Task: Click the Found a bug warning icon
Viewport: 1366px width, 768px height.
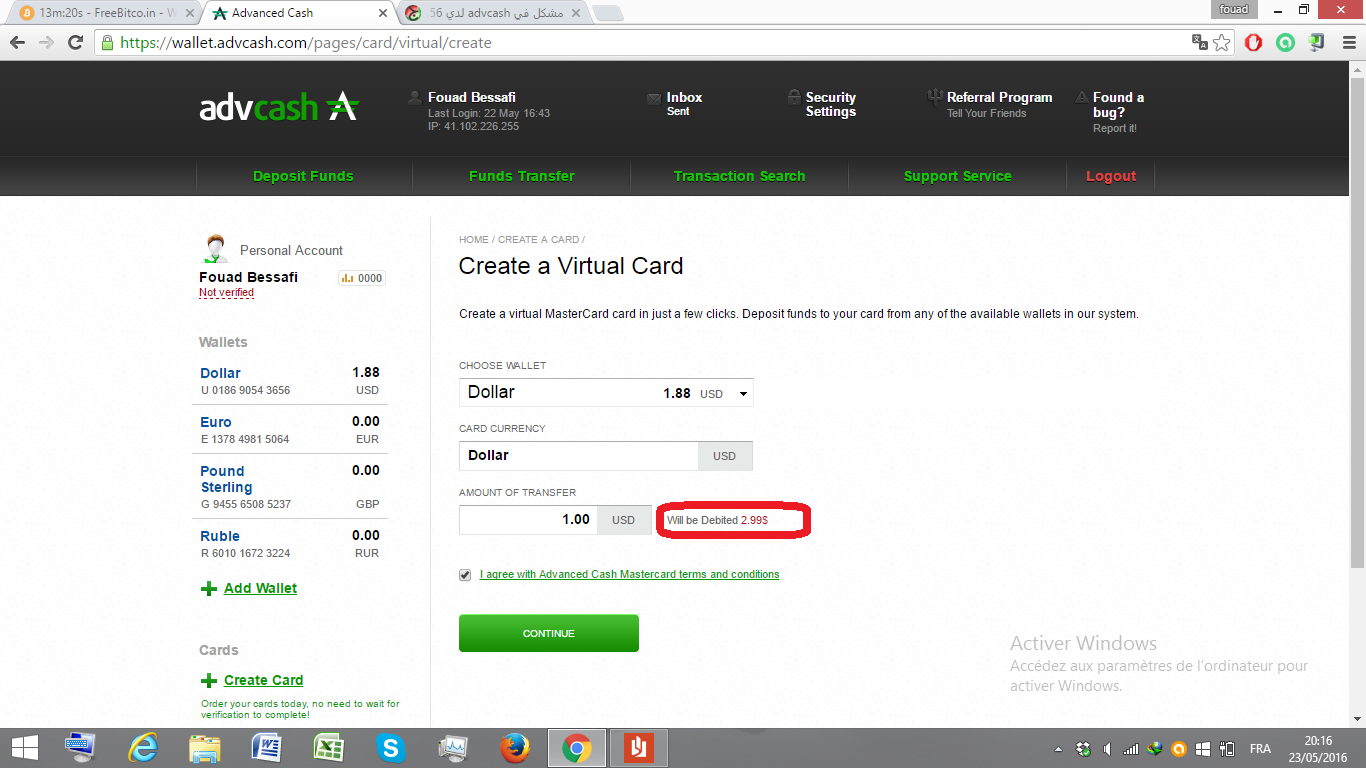Action: 1082,98
